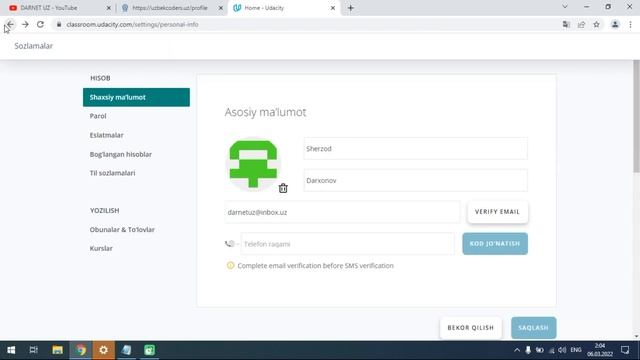The height and width of the screenshot is (360, 640).
Task: Switch ENG input language indicator
Action: pyautogui.click(x=576, y=350)
